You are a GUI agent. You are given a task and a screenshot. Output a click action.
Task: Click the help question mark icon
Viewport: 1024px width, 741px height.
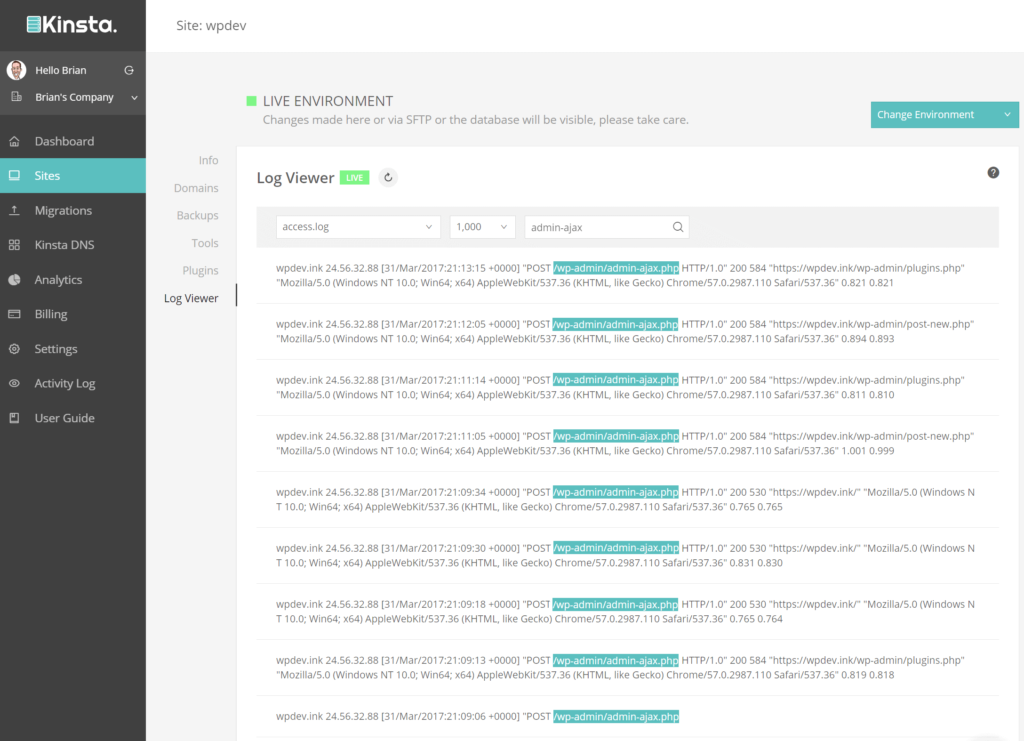pyautogui.click(x=993, y=172)
